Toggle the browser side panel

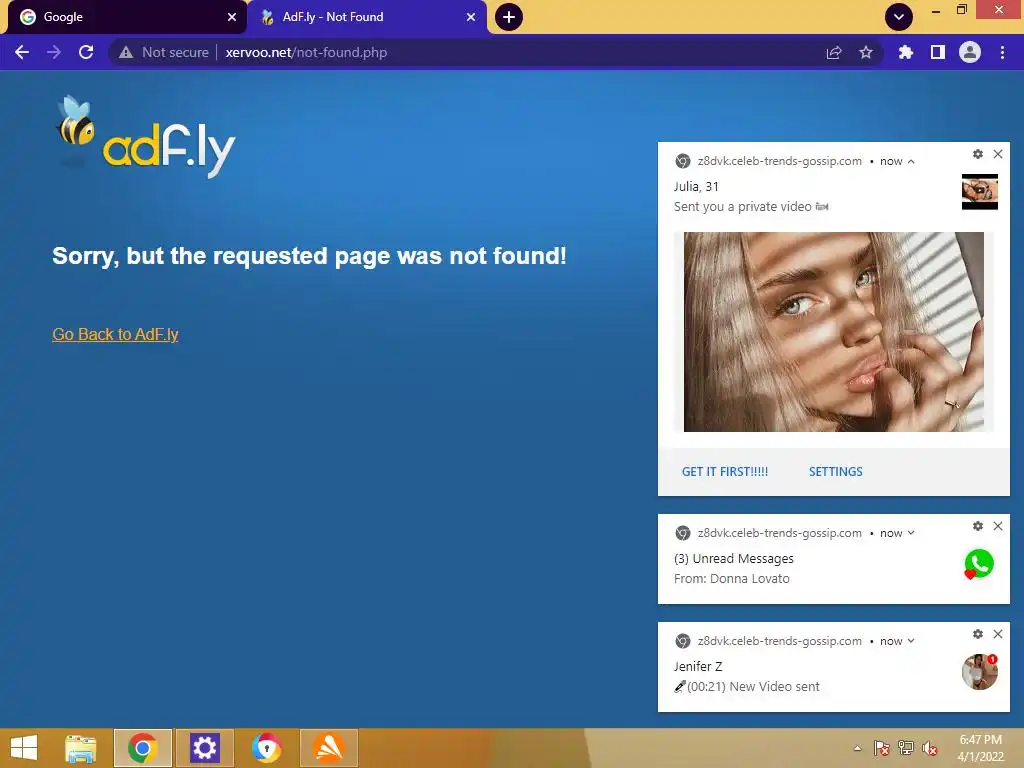coord(938,52)
